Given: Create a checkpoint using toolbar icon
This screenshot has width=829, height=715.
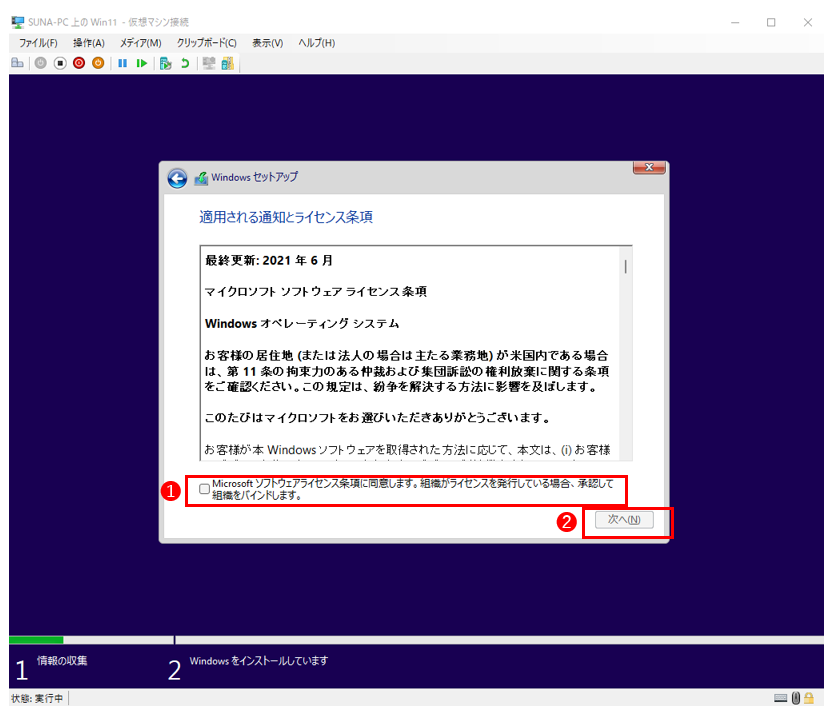Looking at the screenshot, I should pos(165,63).
